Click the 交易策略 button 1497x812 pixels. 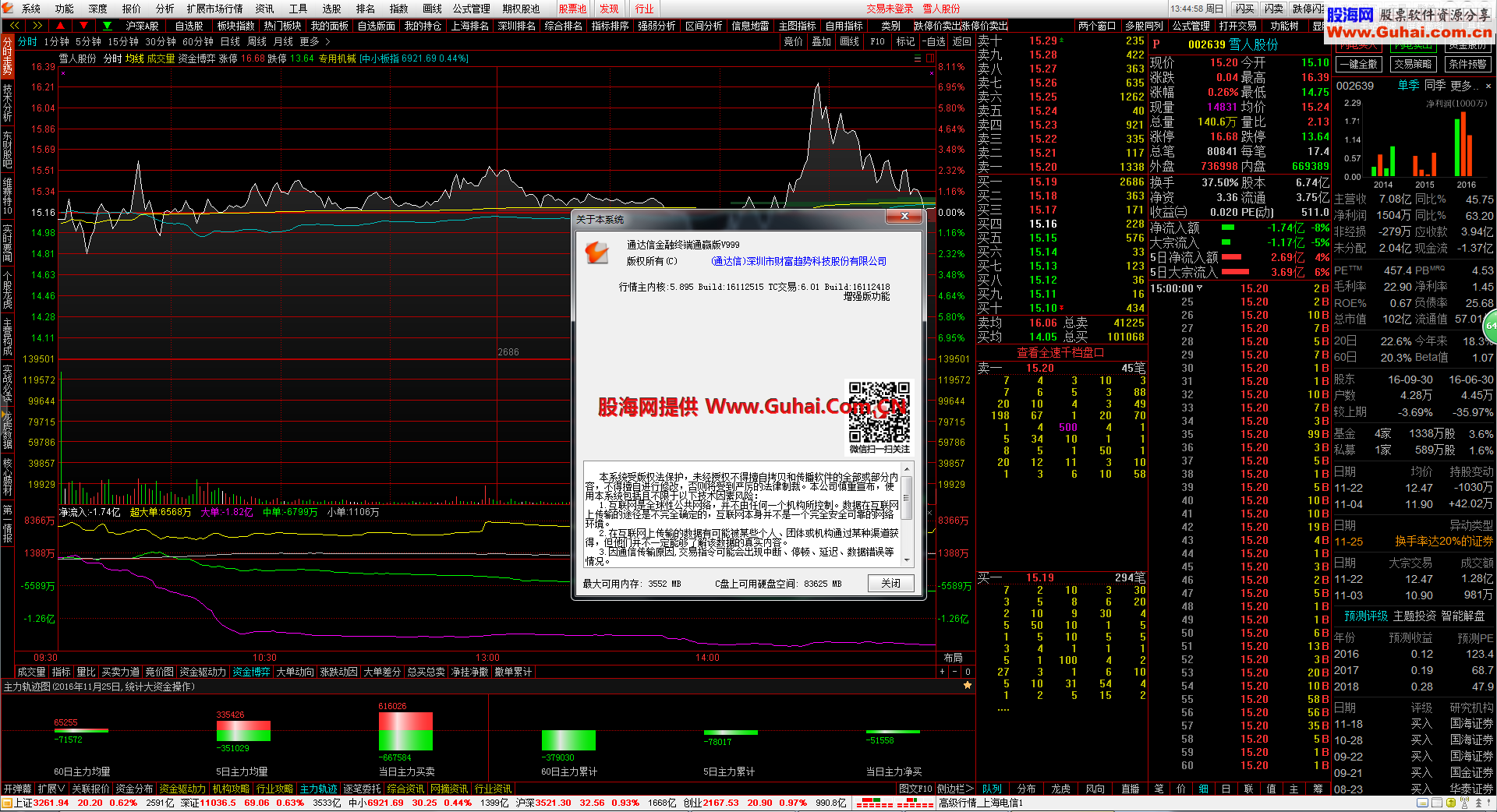pos(1413,64)
